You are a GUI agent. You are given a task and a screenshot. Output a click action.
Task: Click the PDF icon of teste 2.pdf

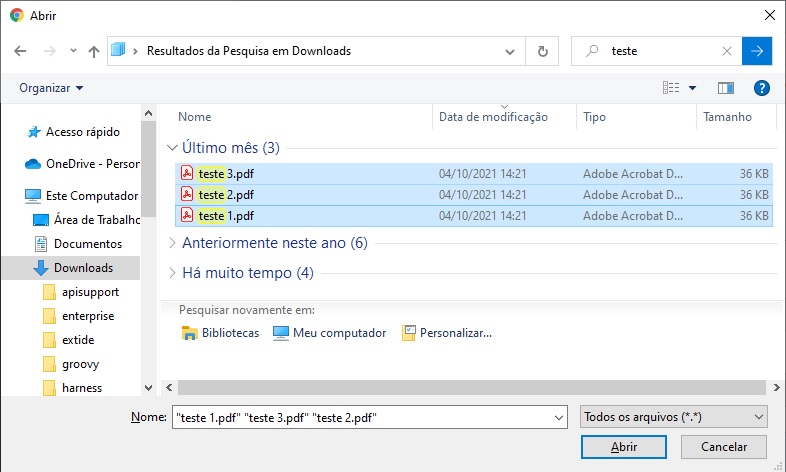click(187, 194)
